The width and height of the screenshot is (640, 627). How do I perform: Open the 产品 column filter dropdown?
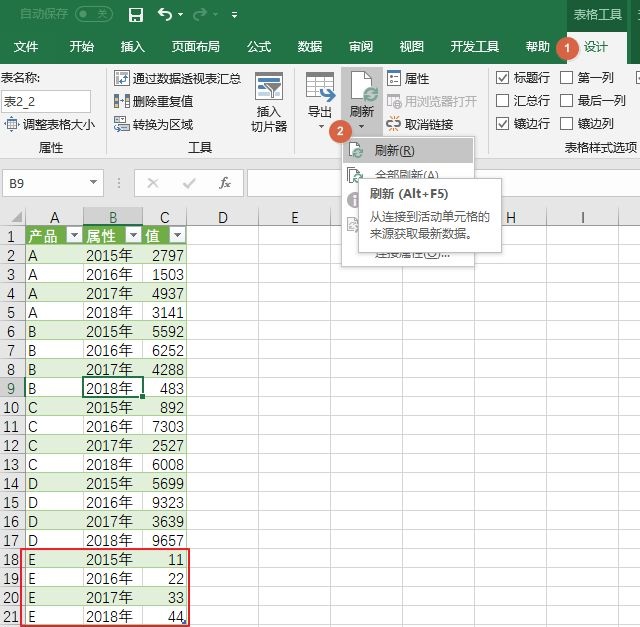coord(74,235)
